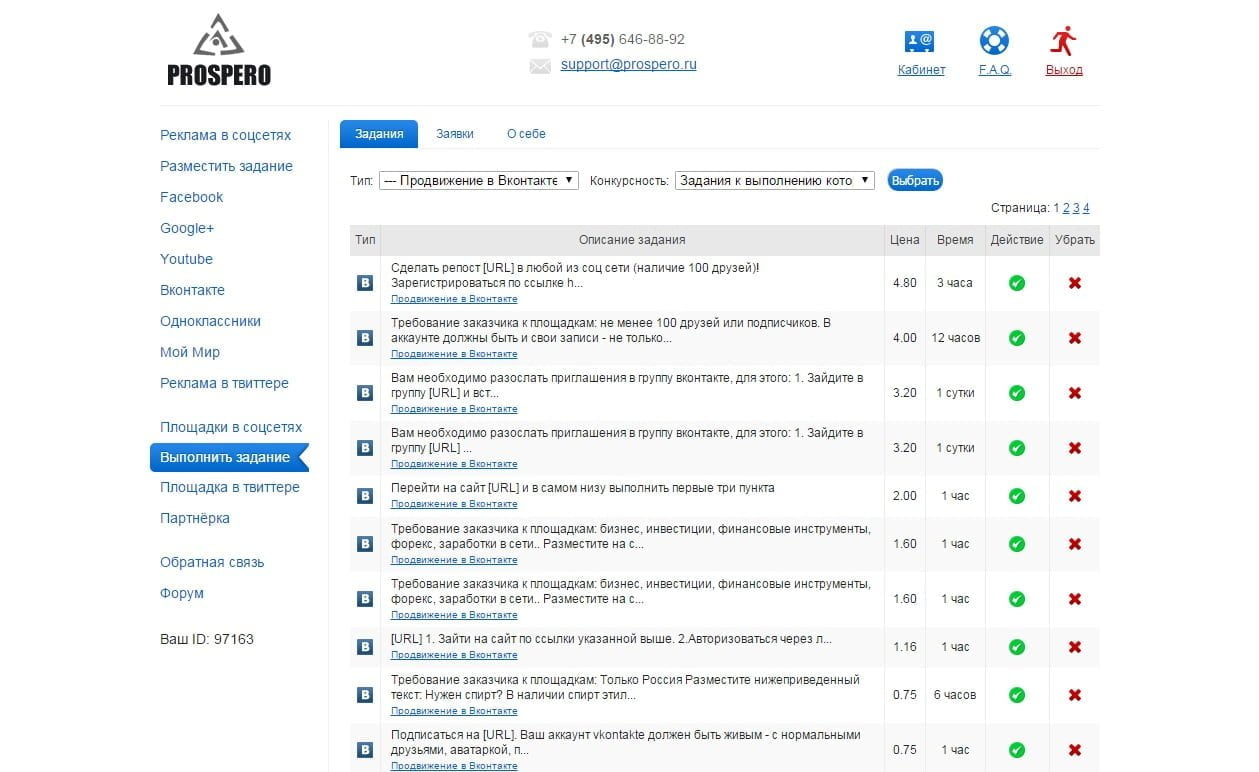Viewport: 1259px width, 772px height.
Task: Select Выполнить задание in sidebar
Action: (229, 457)
